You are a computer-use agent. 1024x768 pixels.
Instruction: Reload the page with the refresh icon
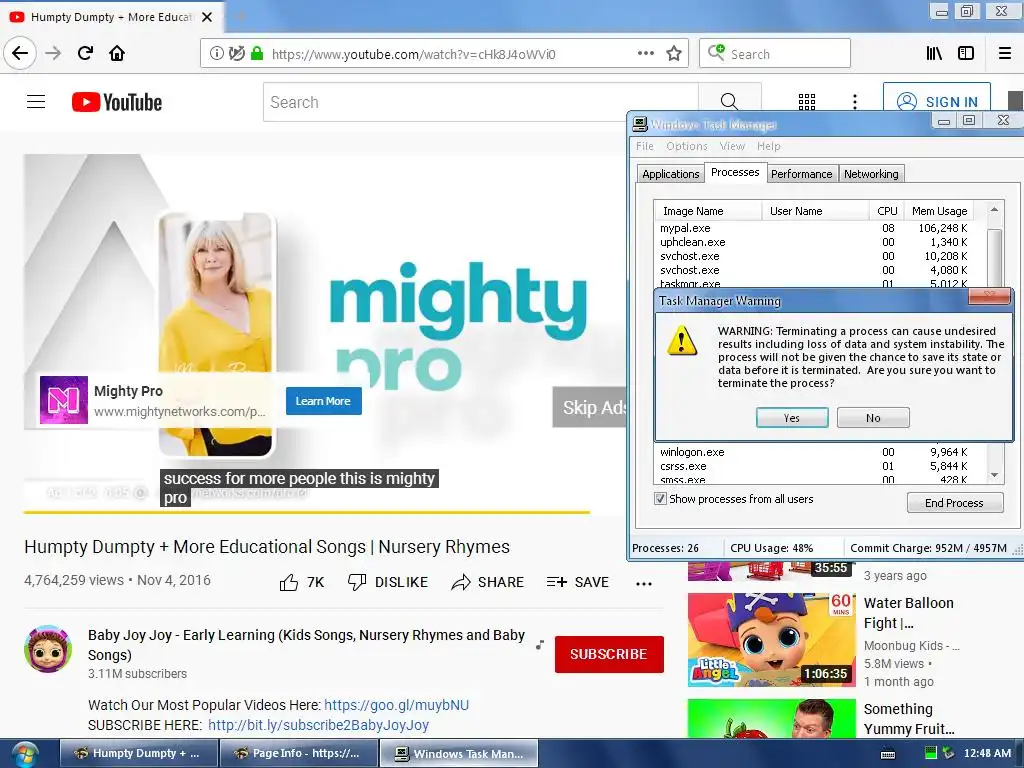[x=85, y=53]
